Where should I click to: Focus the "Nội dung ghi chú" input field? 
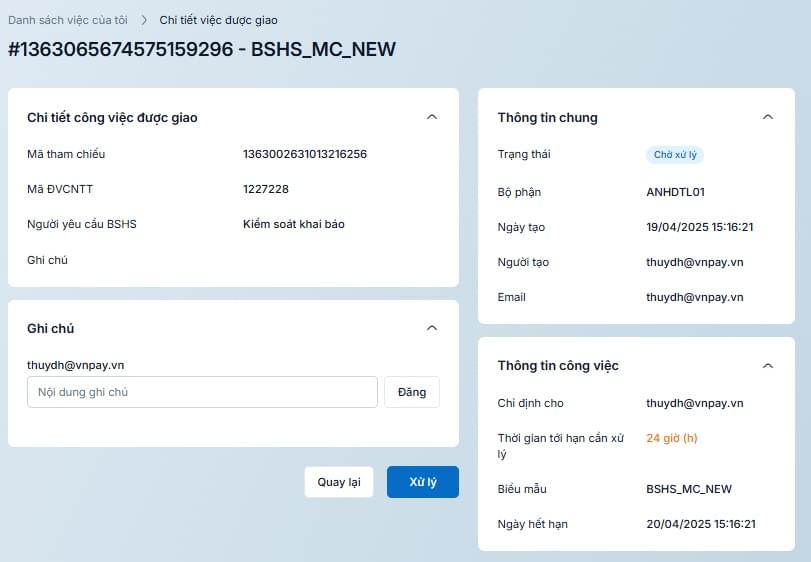(x=202, y=392)
